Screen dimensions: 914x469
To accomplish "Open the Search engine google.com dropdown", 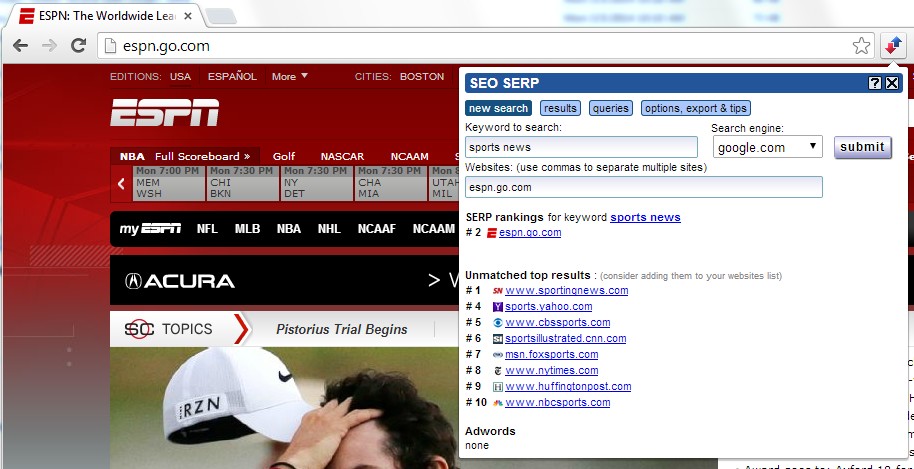I will pos(768,147).
